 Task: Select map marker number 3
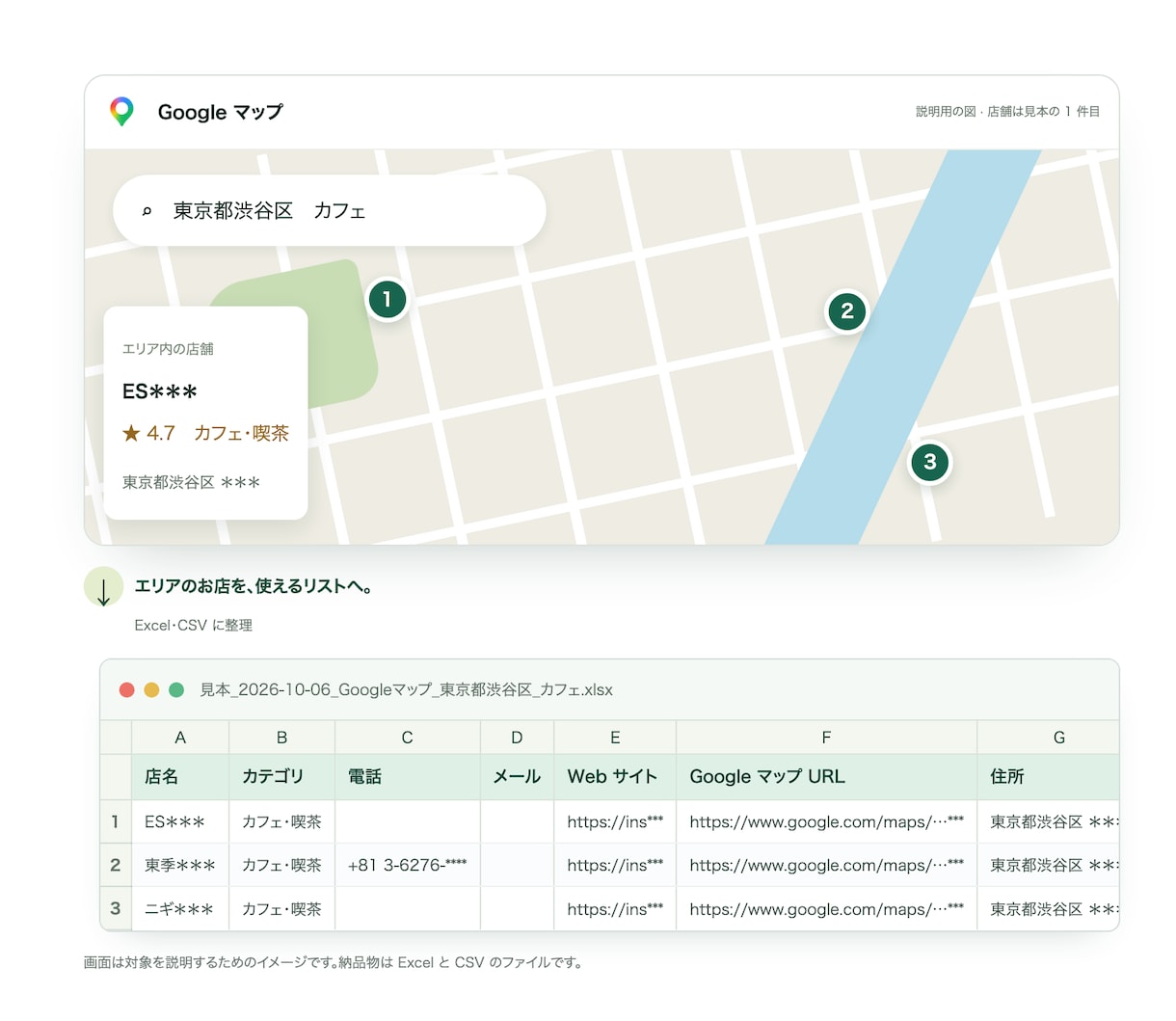click(930, 462)
